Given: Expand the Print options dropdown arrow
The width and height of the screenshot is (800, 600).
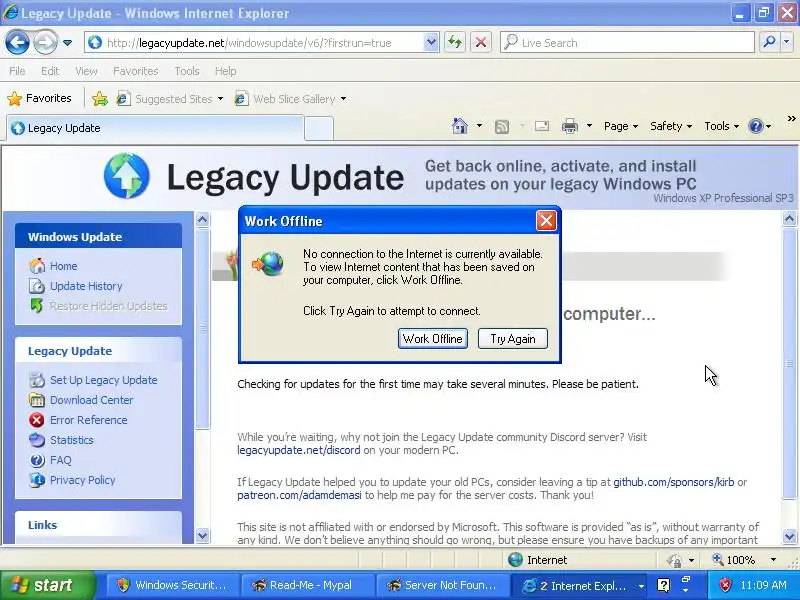Looking at the screenshot, I should click(x=589, y=126).
